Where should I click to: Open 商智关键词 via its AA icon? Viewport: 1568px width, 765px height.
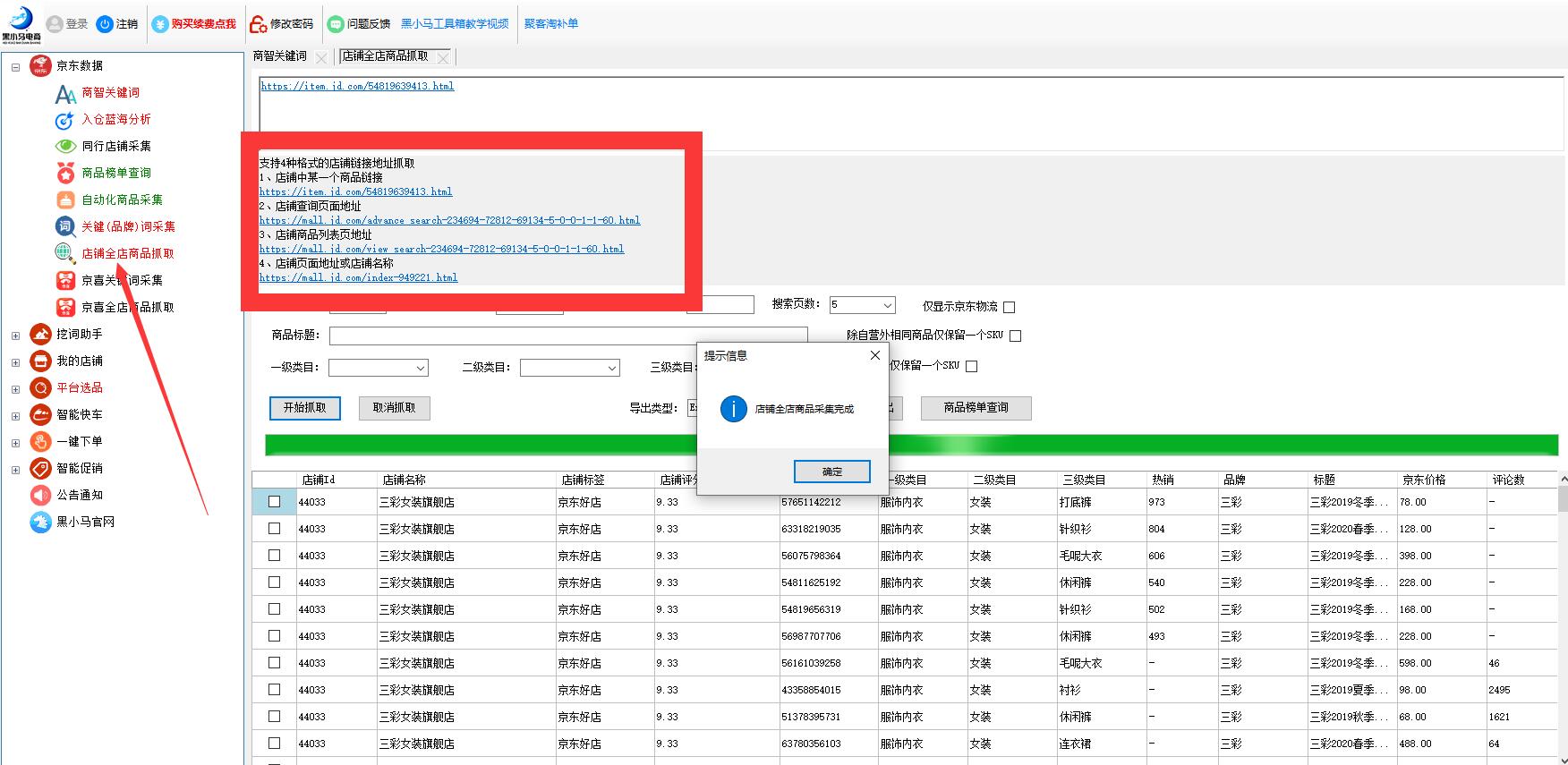coord(65,93)
